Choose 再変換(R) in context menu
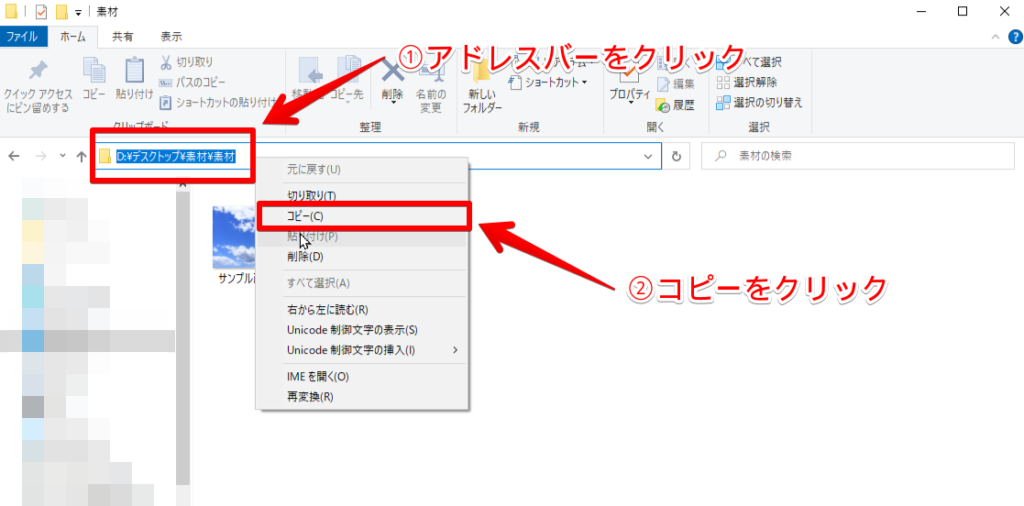The height and width of the screenshot is (506, 1024). 362,397
